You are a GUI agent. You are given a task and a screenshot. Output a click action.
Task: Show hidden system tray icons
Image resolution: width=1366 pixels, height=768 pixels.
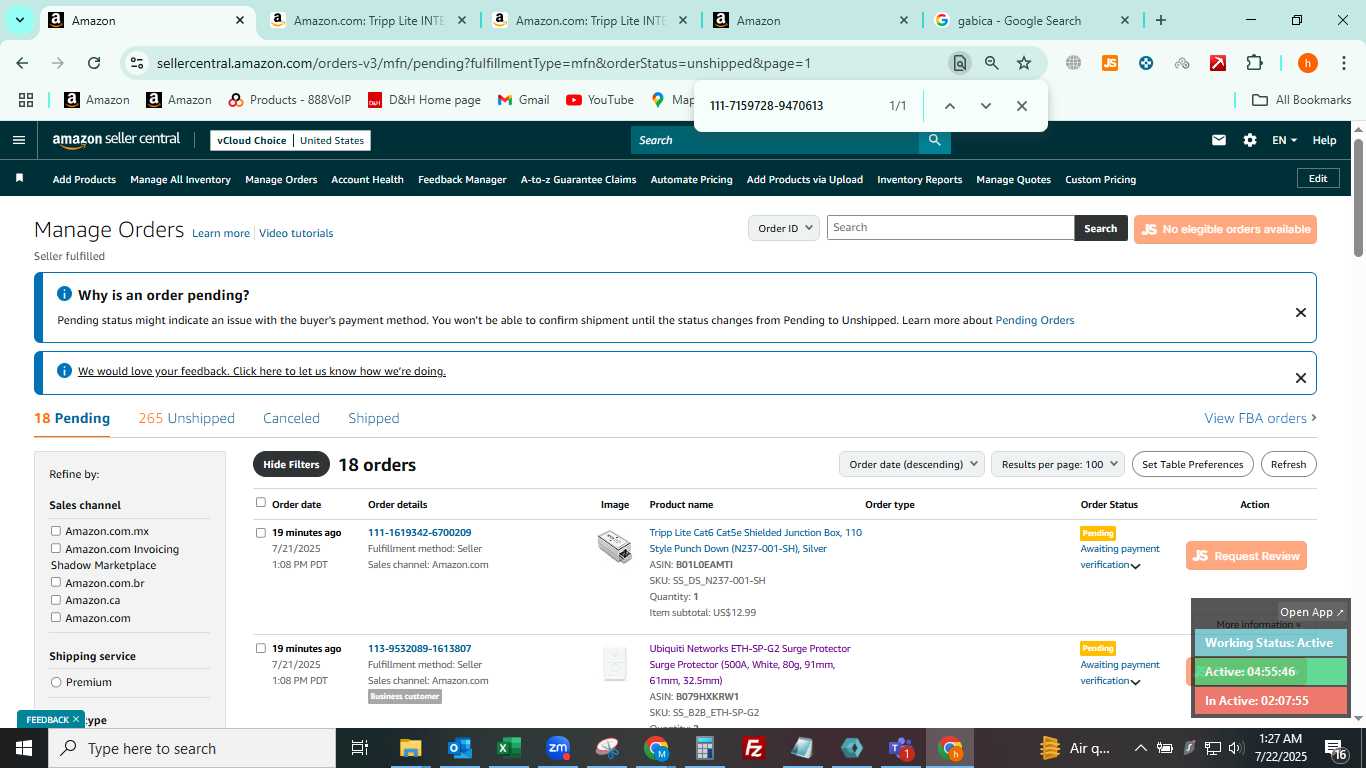tap(1140, 748)
